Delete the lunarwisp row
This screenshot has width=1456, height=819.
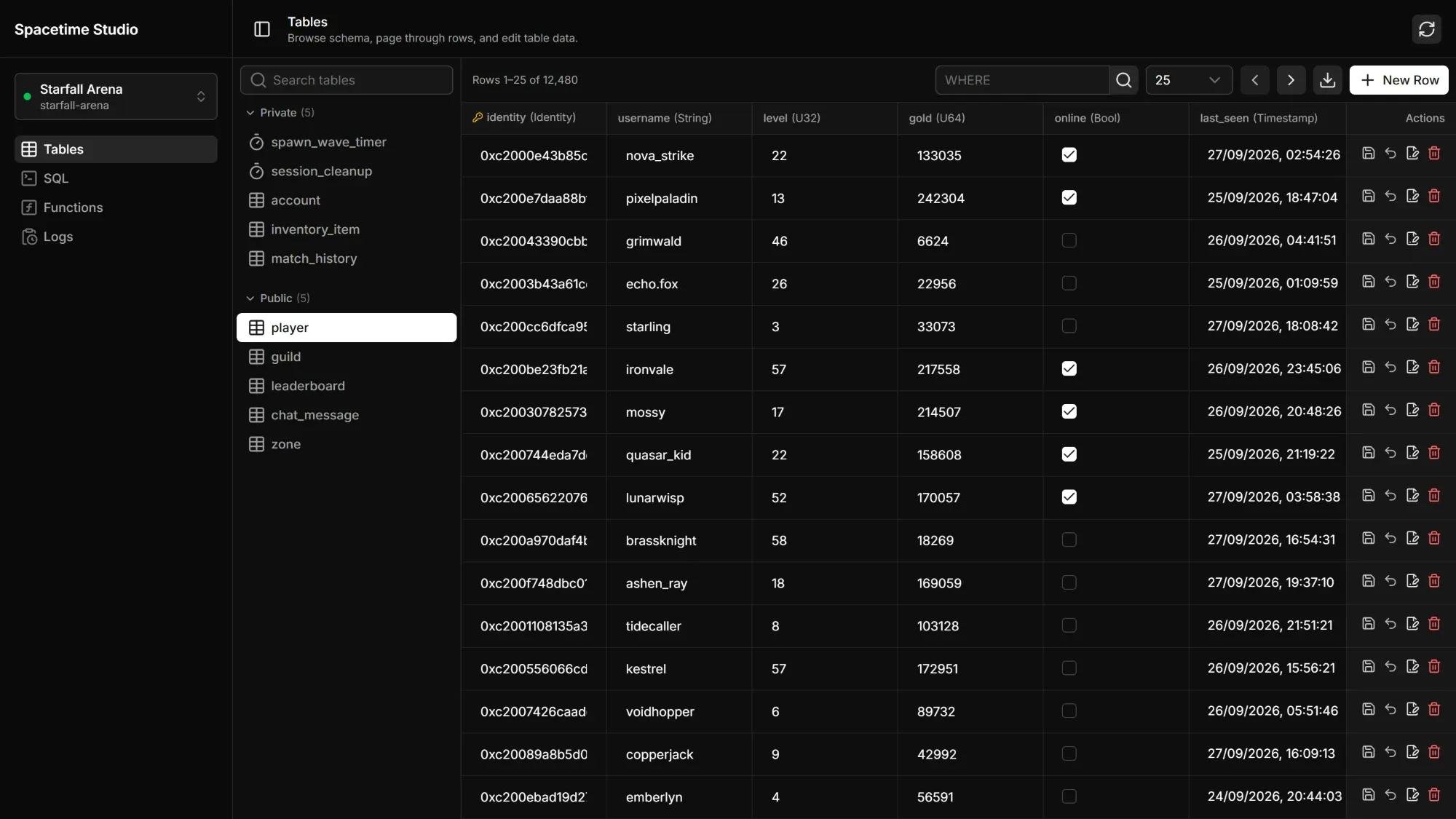coord(1434,496)
